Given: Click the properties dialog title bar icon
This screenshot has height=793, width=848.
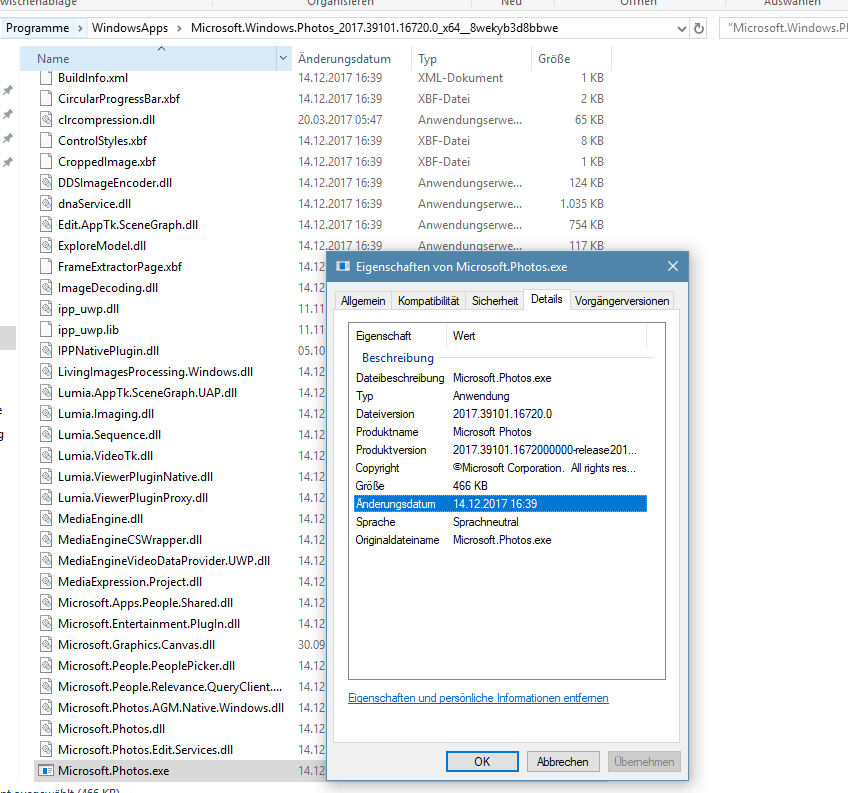Looking at the screenshot, I should [343, 267].
